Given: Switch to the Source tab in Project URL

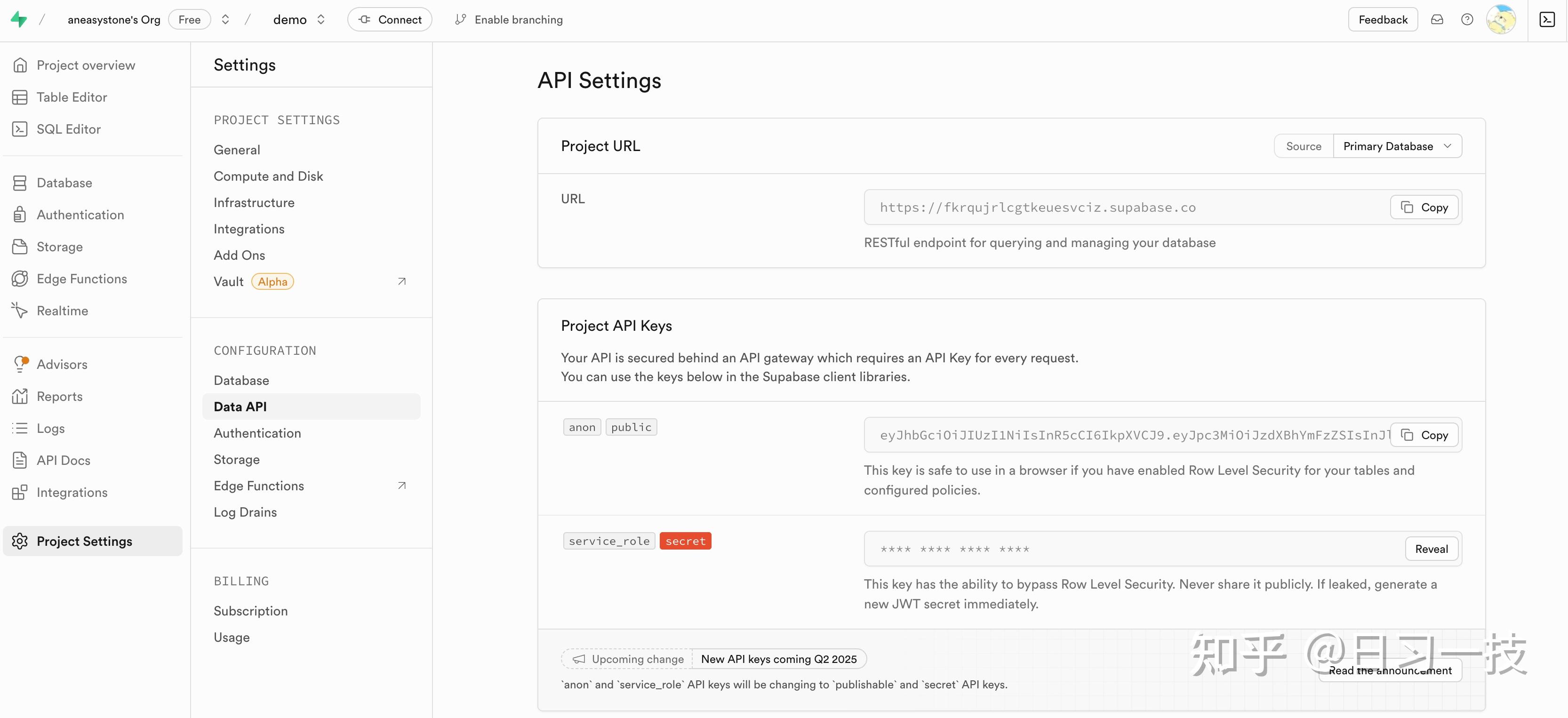Looking at the screenshot, I should 1303,145.
